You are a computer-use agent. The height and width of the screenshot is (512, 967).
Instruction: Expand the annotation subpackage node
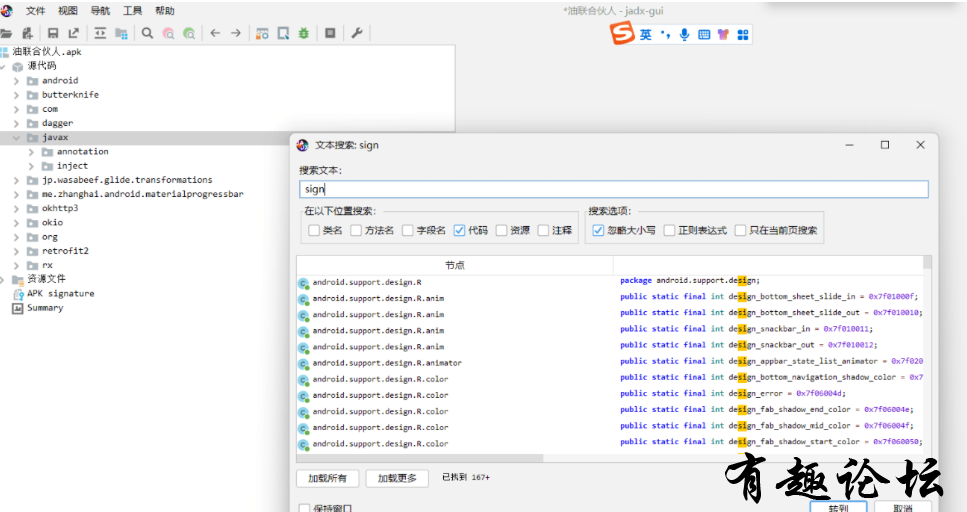31,152
